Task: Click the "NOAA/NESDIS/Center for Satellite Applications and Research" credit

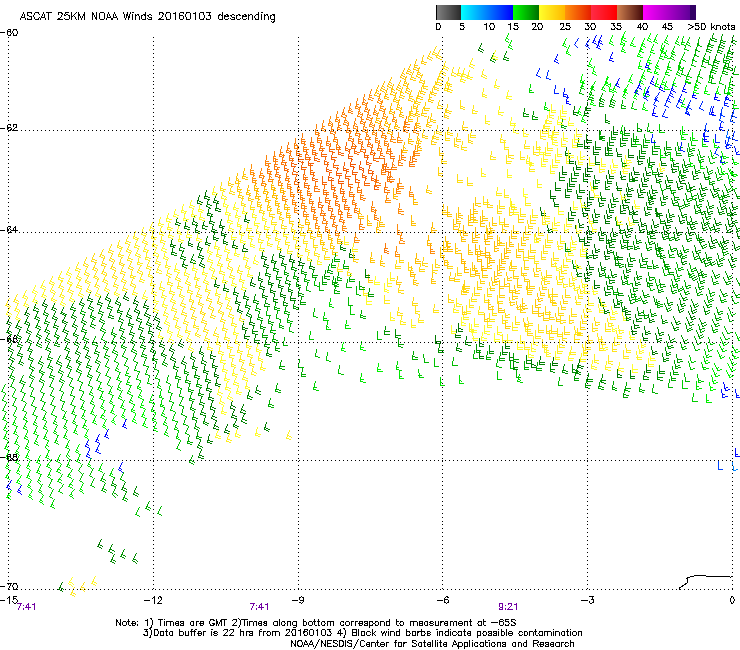Action: [x=432, y=644]
